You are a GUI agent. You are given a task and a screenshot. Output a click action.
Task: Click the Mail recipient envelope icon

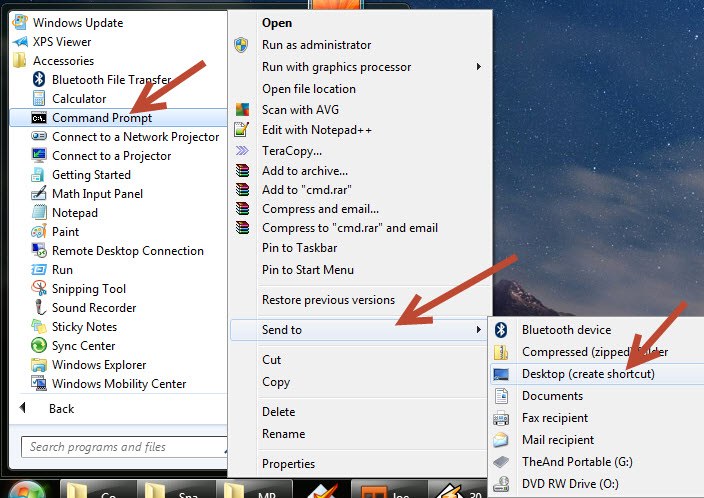(x=501, y=440)
